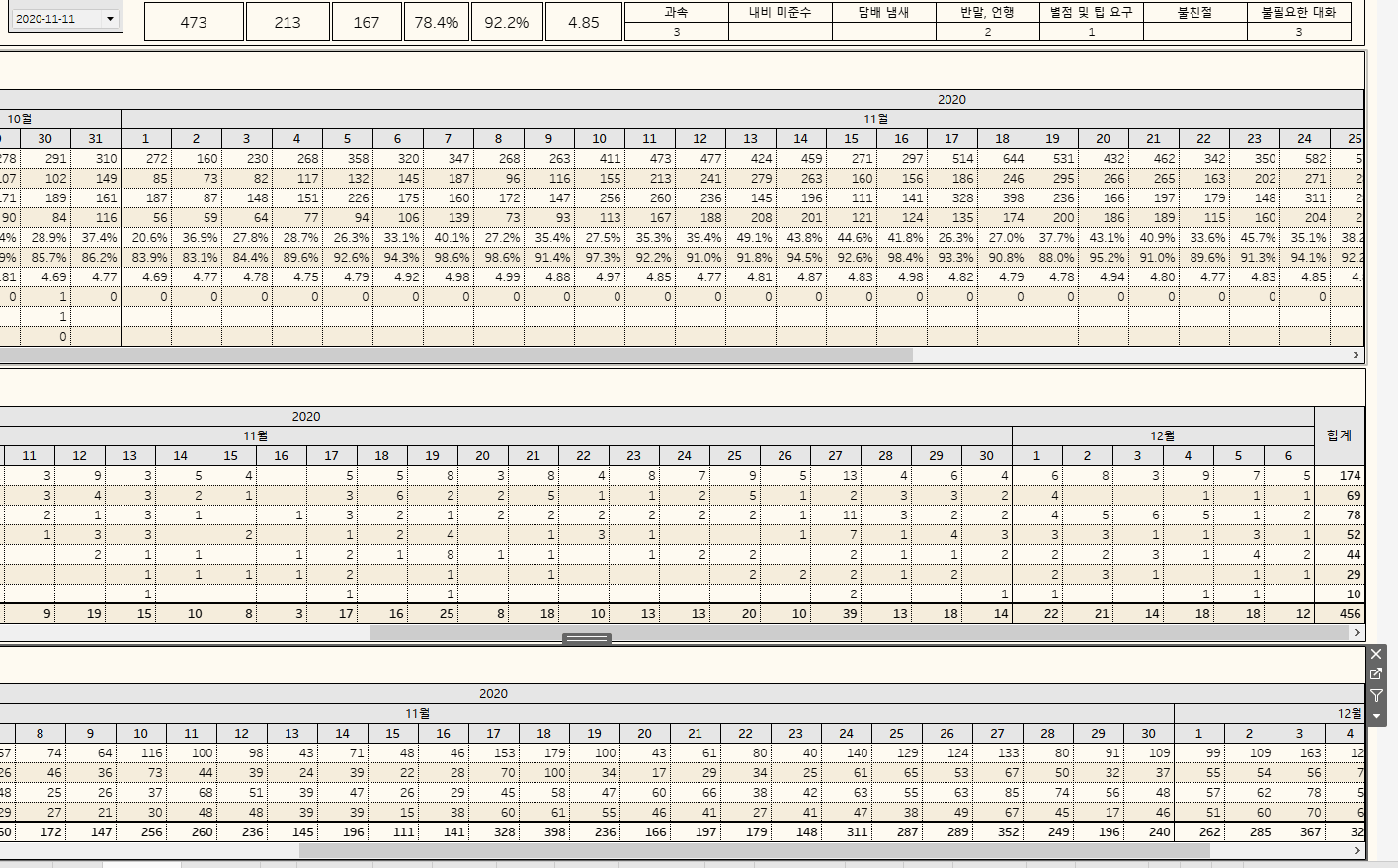Select the 과속 column header

point(676,11)
